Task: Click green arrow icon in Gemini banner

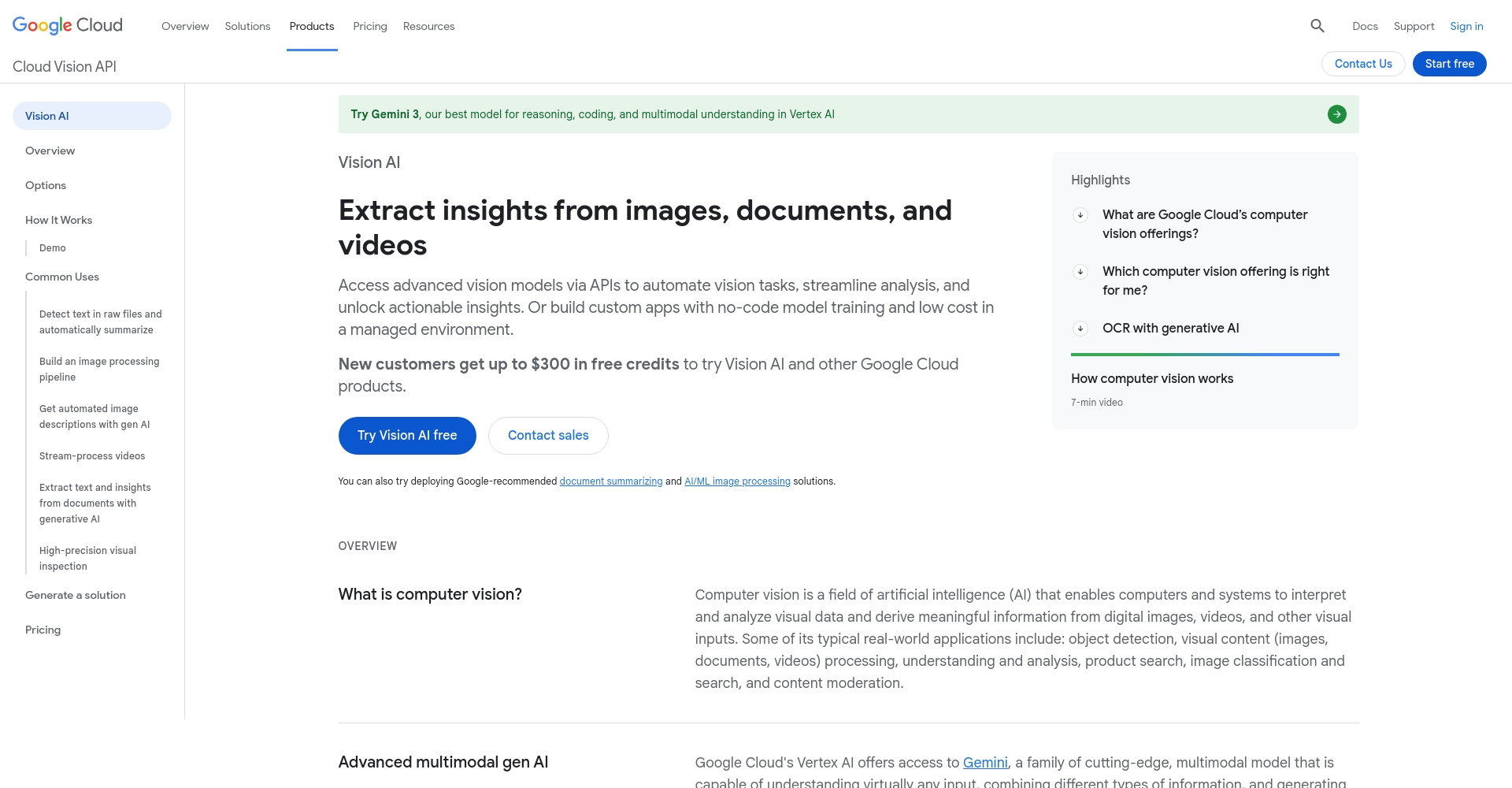Action: 1336,114
